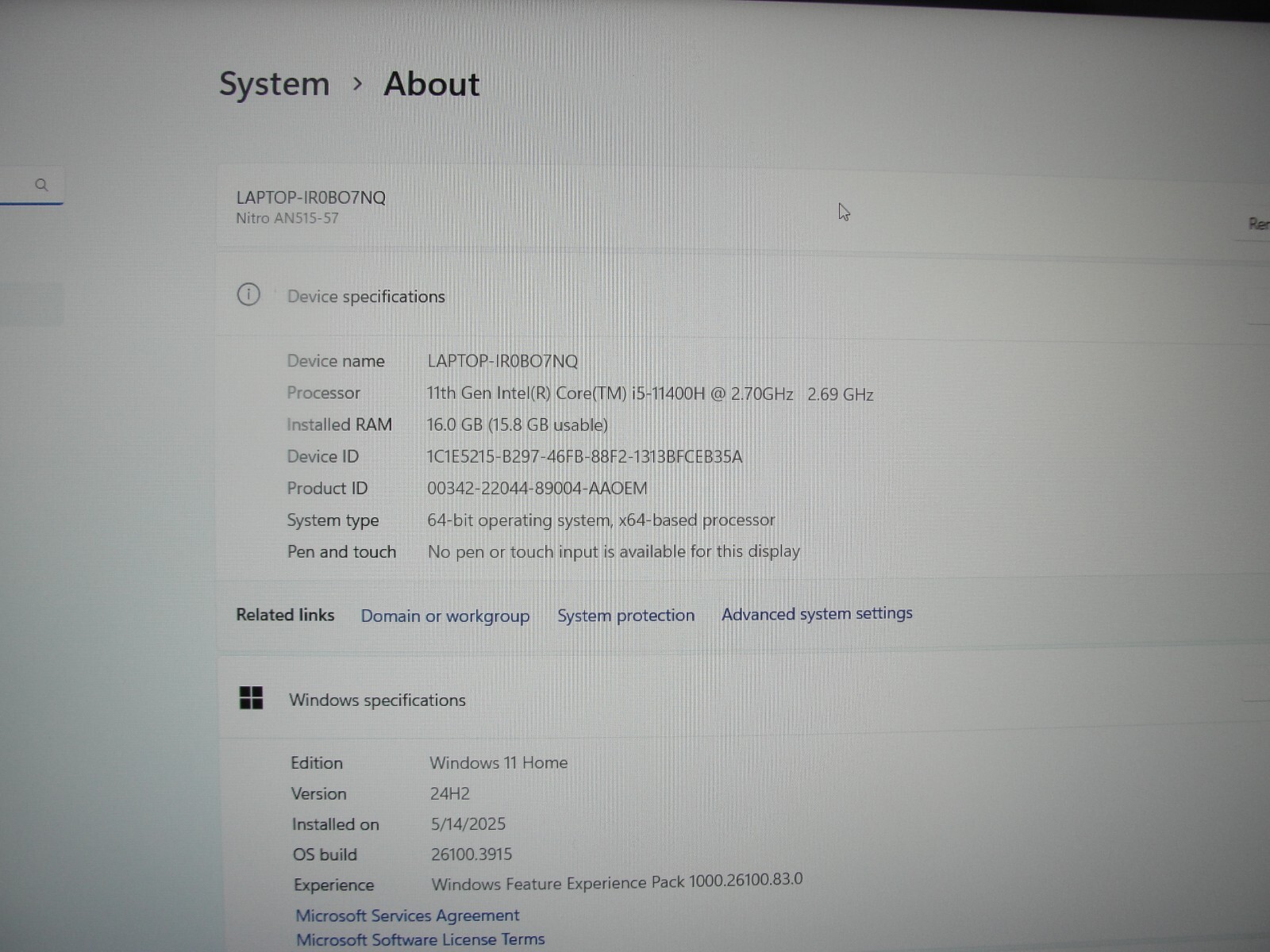Click the Installed RAM label

339,424
